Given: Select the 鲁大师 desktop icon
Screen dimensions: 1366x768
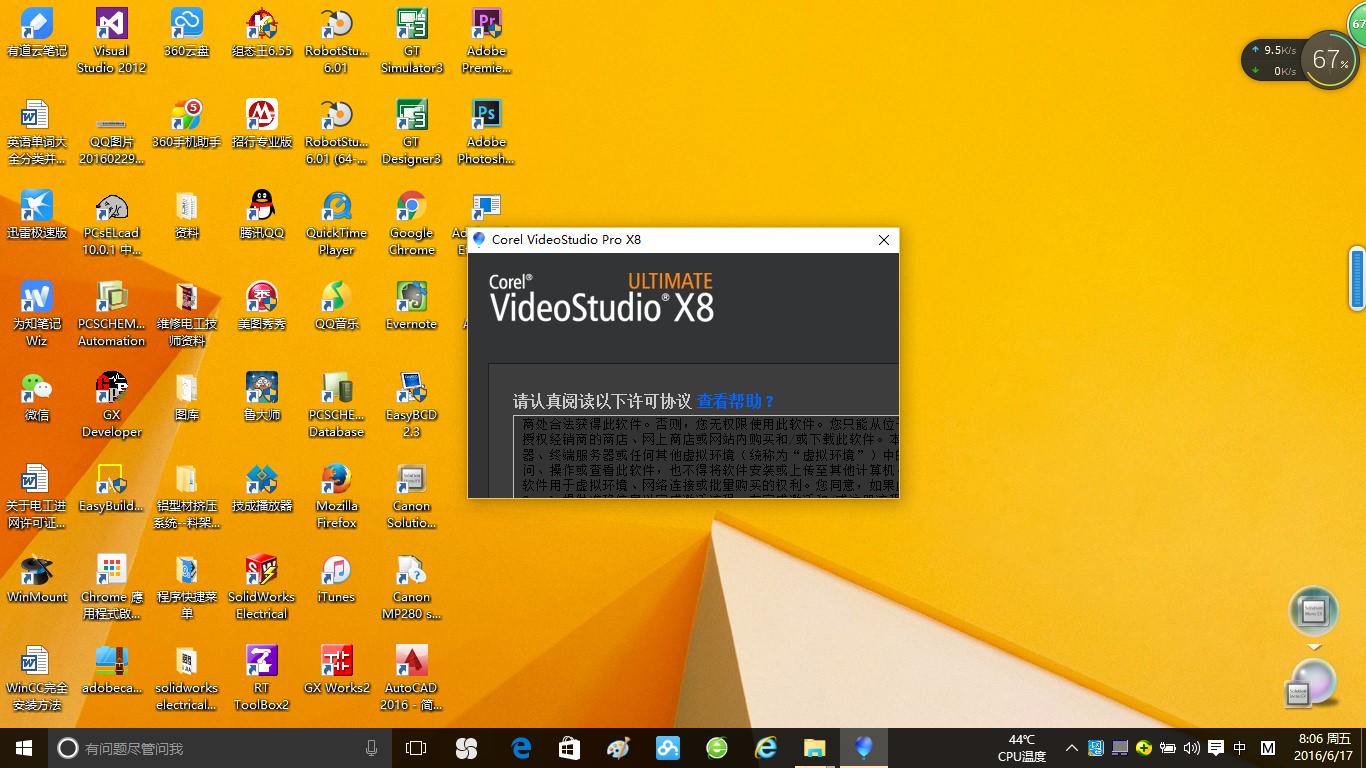Looking at the screenshot, I should coord(262,397).
